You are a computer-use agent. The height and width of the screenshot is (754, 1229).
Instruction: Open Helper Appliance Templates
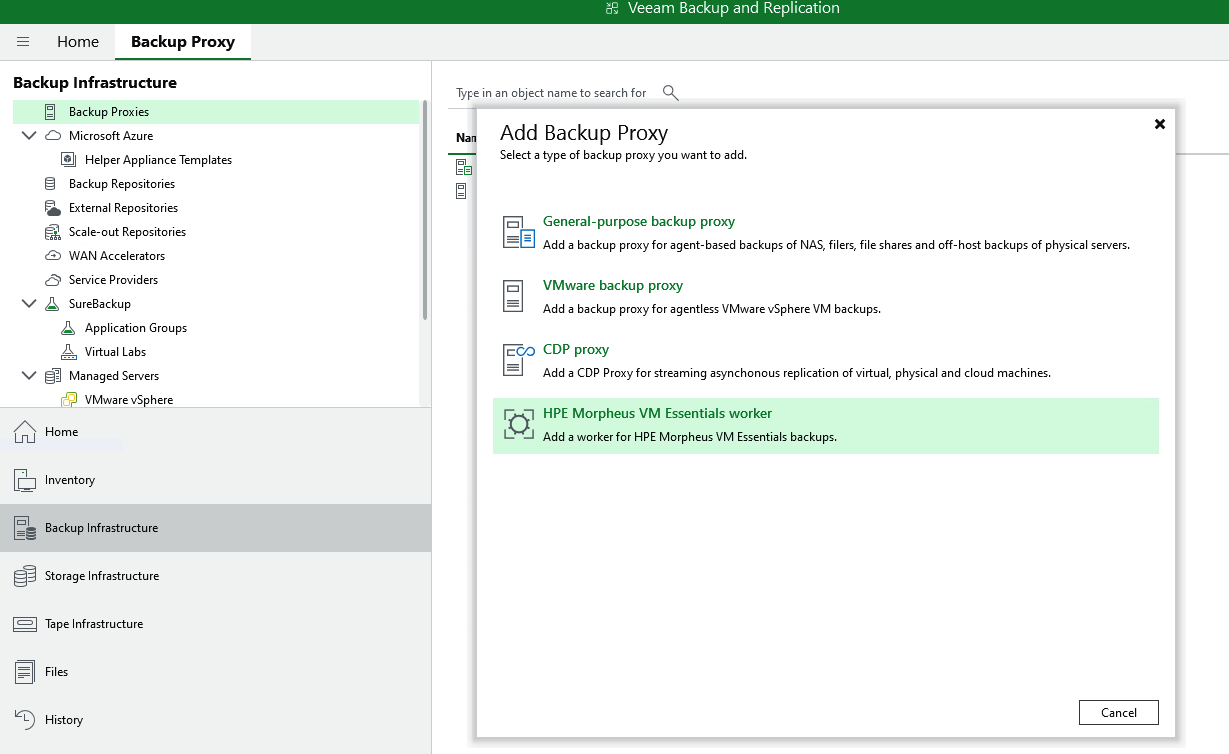(158, 160)
